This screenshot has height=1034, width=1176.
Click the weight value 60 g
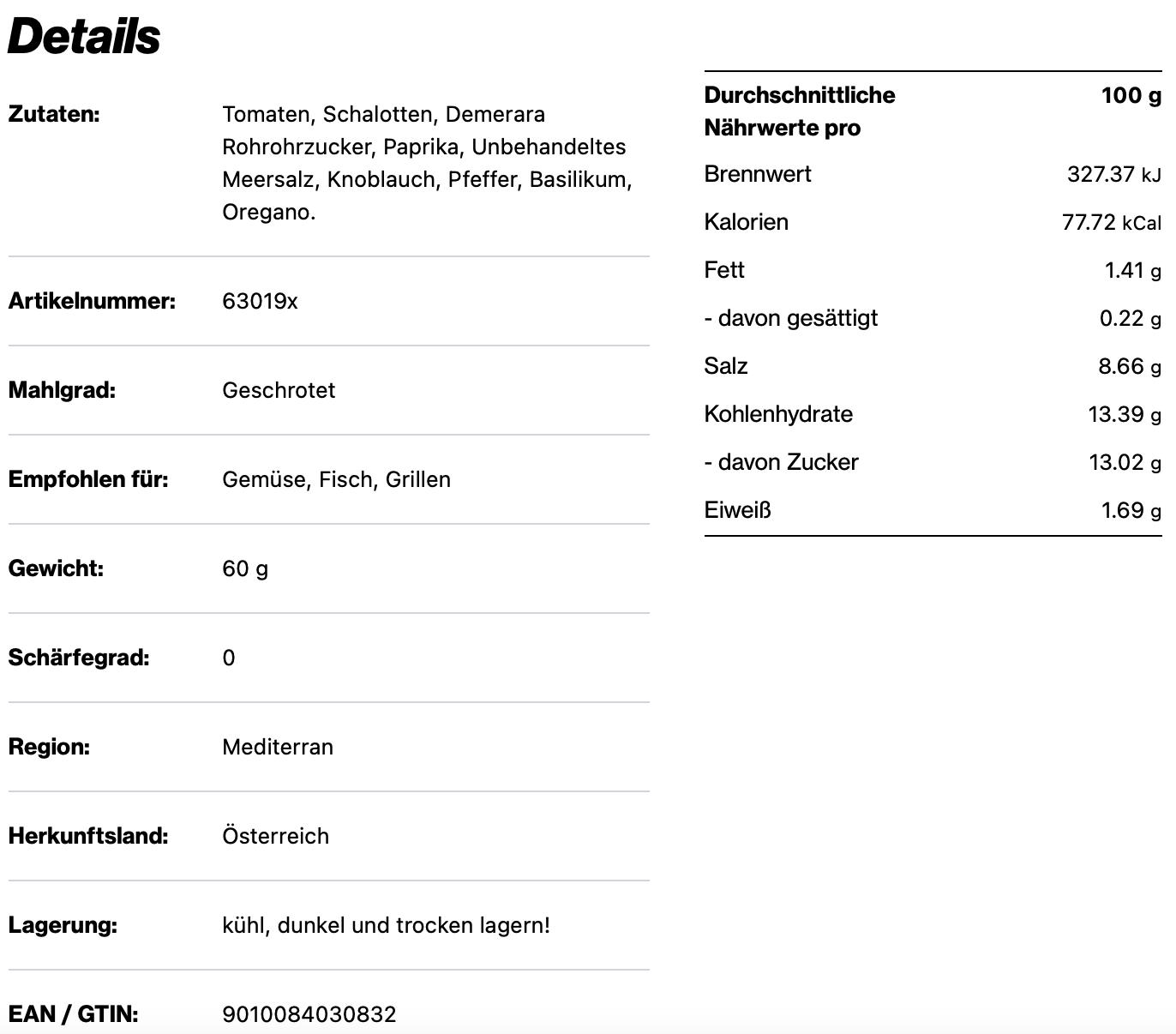click(245, 568)
